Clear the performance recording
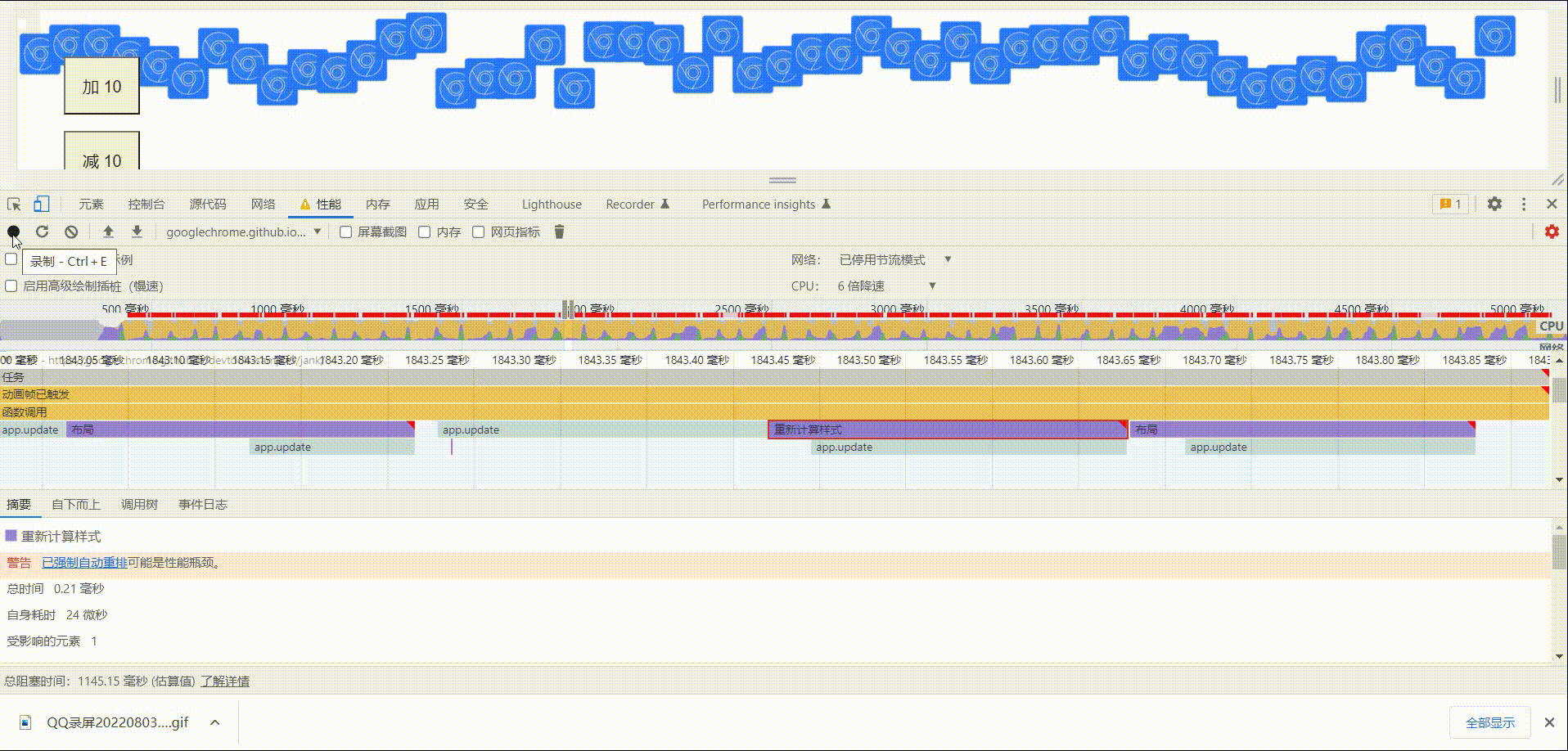 pos(71,232)
